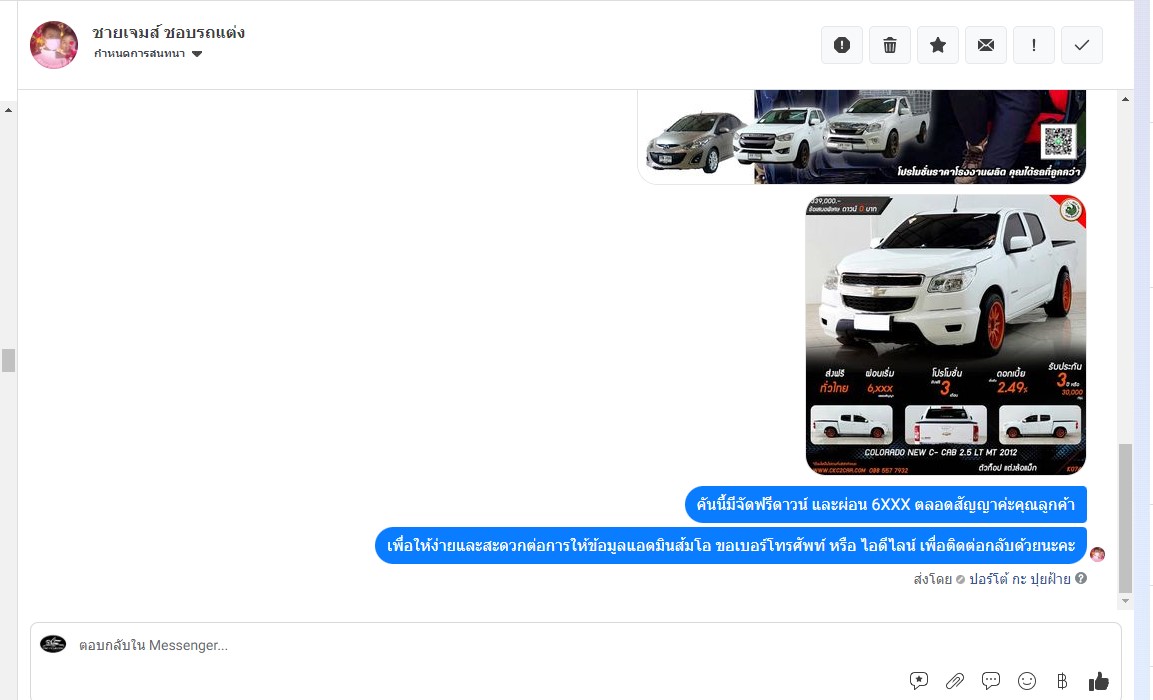Image resolution: width=1153 pixels, height=700 pixels.
Task: Send a thumbs up like
Action: (1099, 681)
